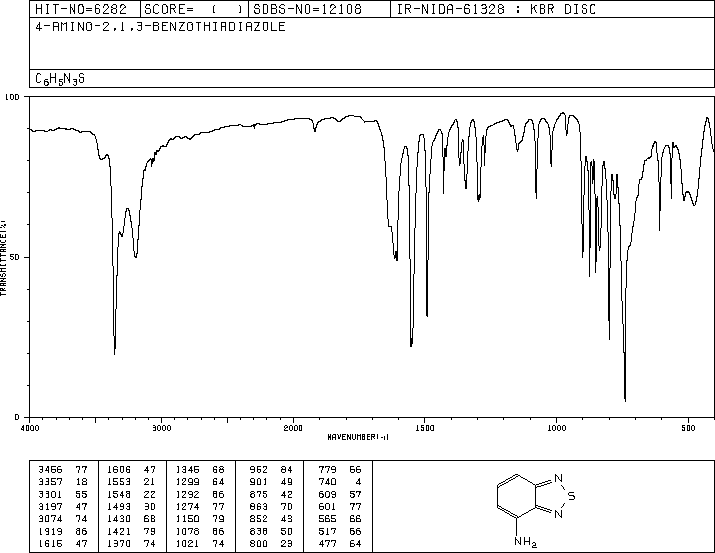The width and height of the screenshot is (715, 553).
Task: Select peak table entry 901
Action: click(x=271, y=482)
